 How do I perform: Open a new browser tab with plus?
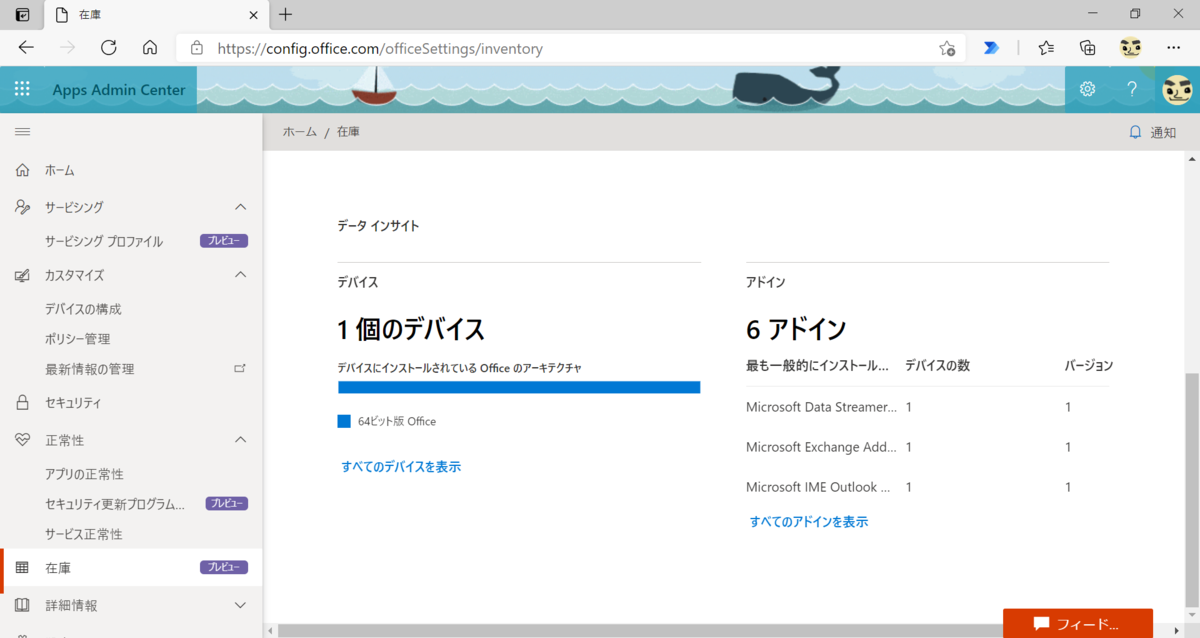286,14
